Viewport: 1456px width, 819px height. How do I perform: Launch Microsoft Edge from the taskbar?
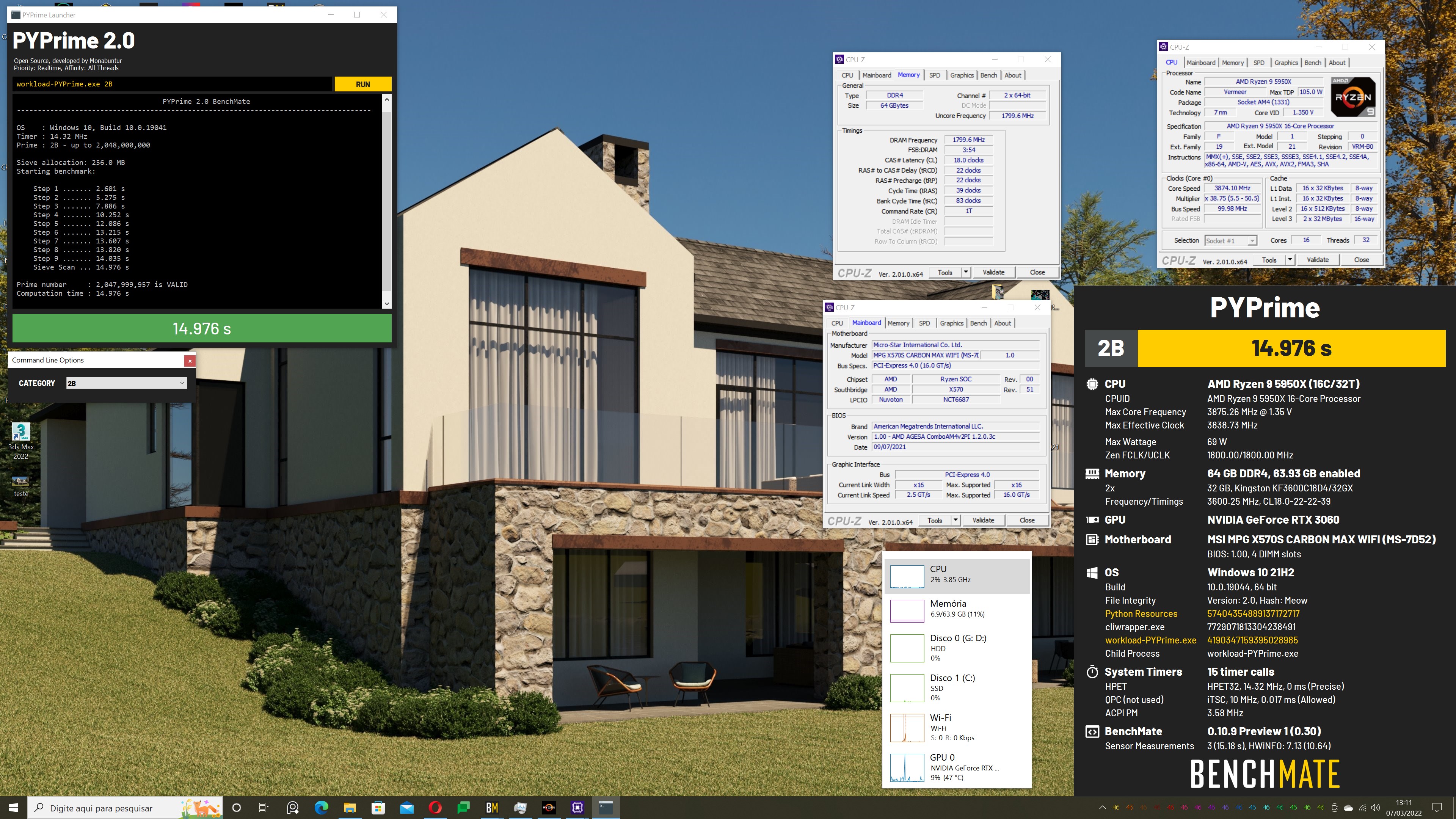(x=321, y=808)
